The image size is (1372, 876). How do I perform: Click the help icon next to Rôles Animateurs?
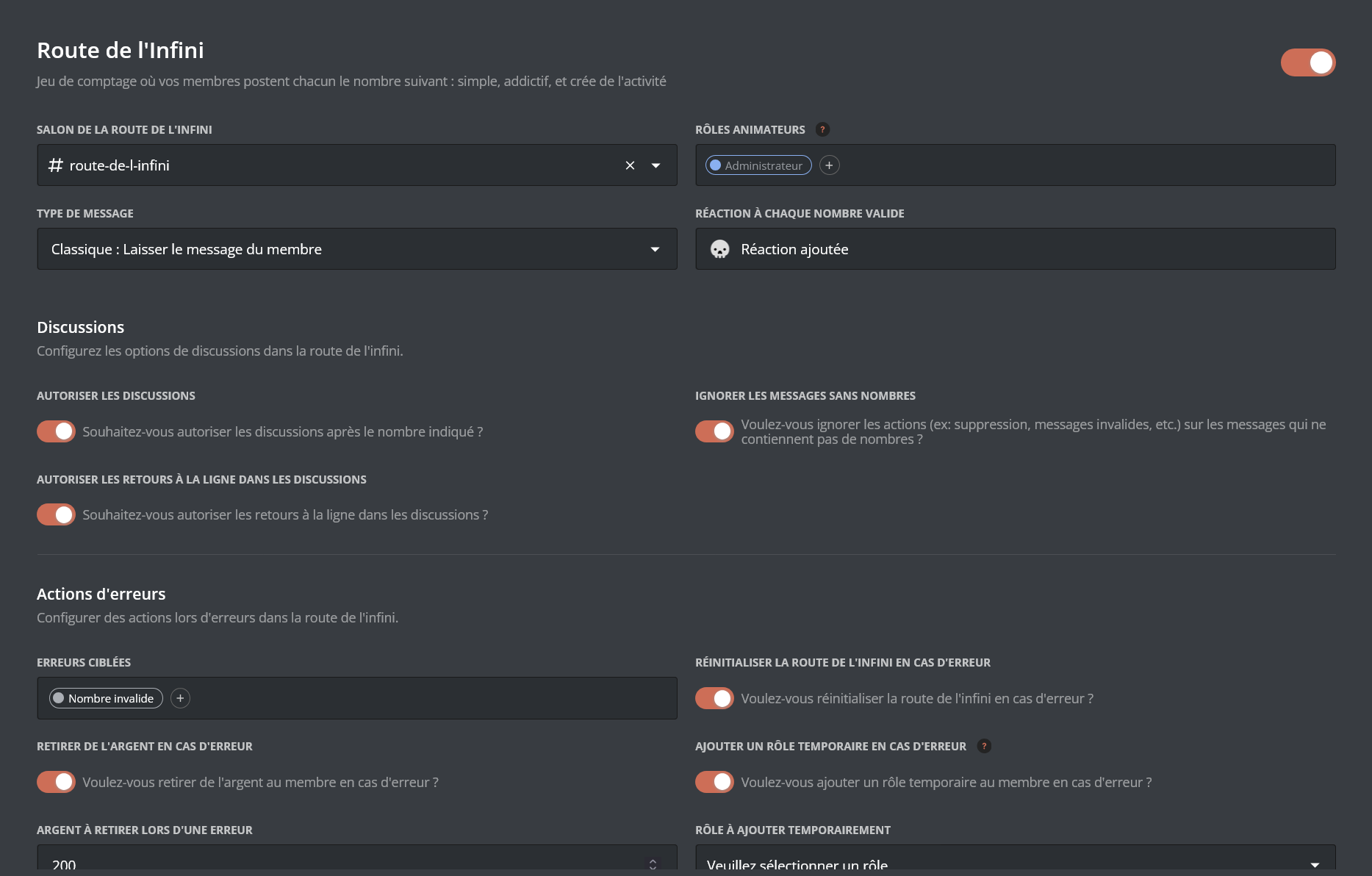point(822,129)
